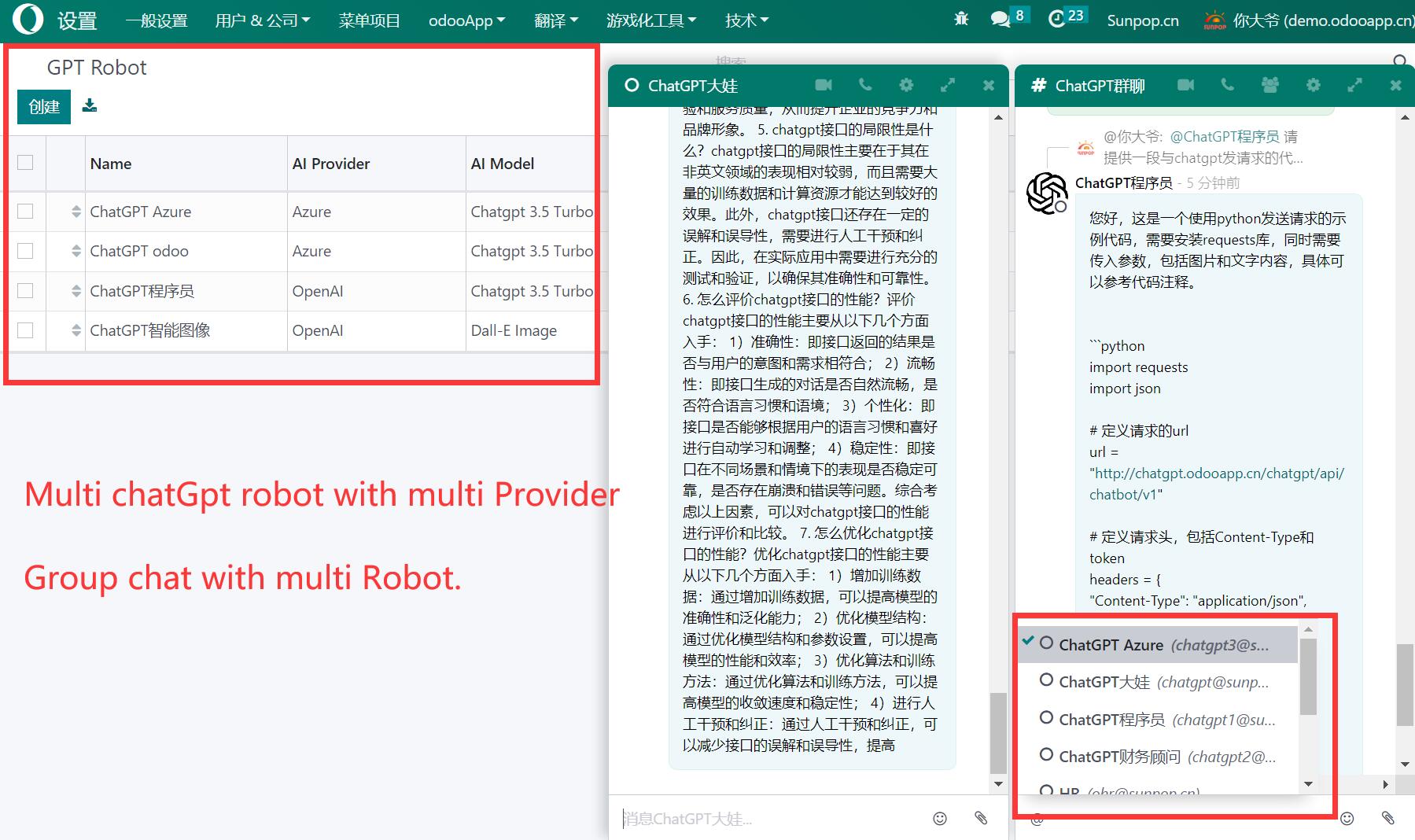Screen dimensions: 1415x840
Task: Open the 一般设置 menu item
Action: pyautogui.click(x=157, y=20)
